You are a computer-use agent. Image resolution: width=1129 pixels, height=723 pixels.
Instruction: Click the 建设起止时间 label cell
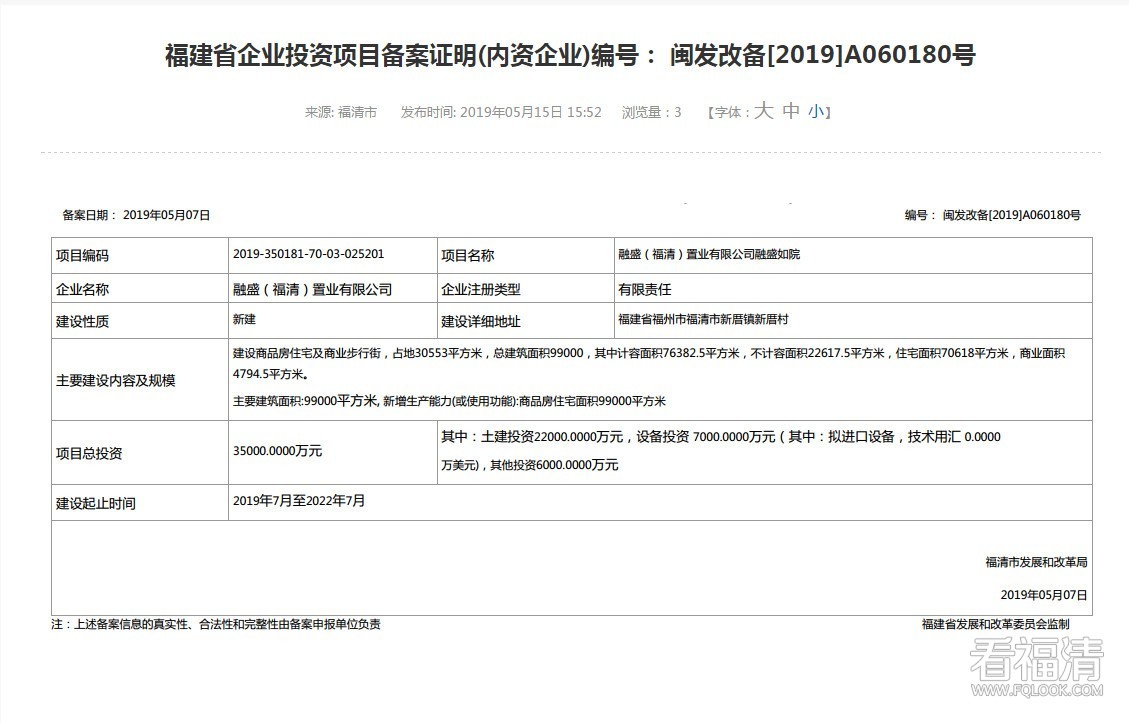[140, 503]
